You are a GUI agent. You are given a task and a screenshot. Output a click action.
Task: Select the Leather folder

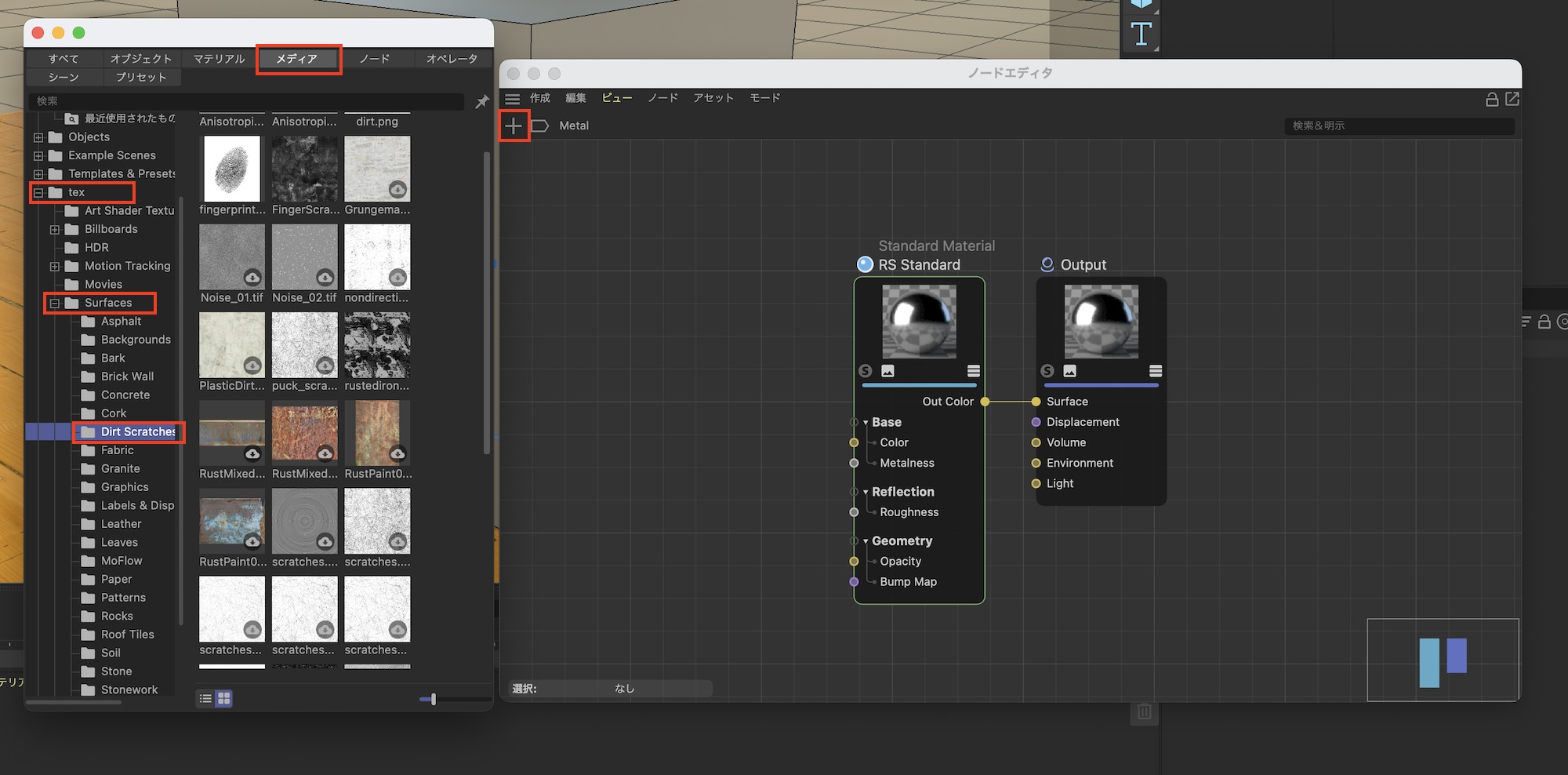click(x=121, y=524)
